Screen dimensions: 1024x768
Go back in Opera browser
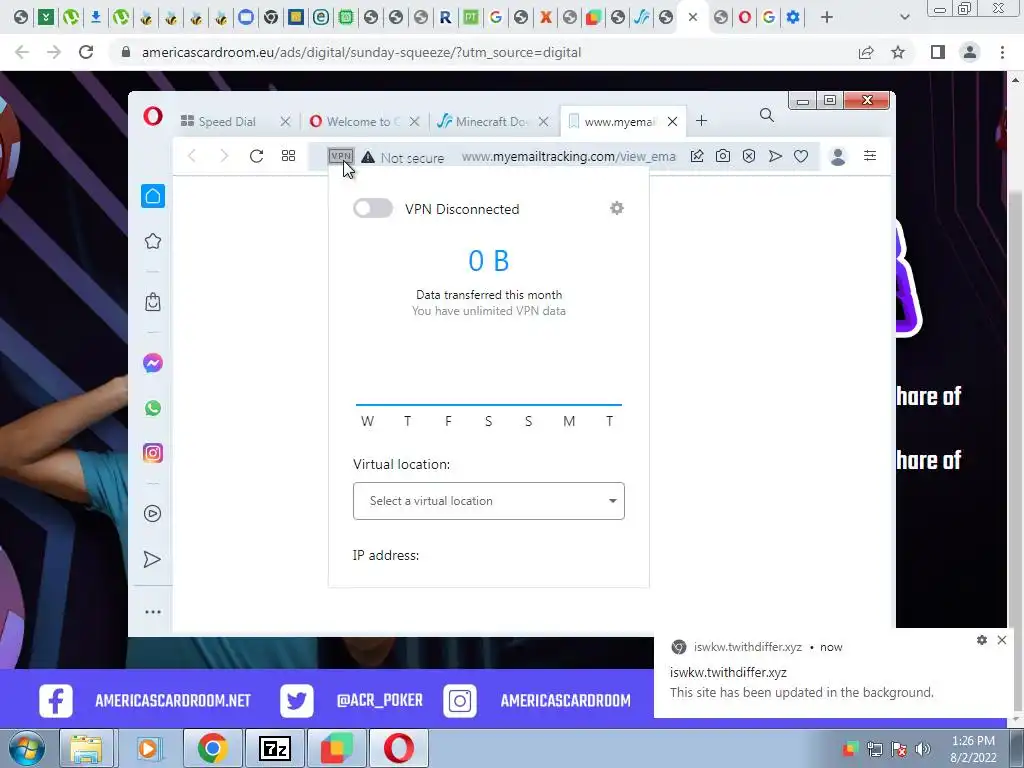pyautogui.click(x=191, y=156)
